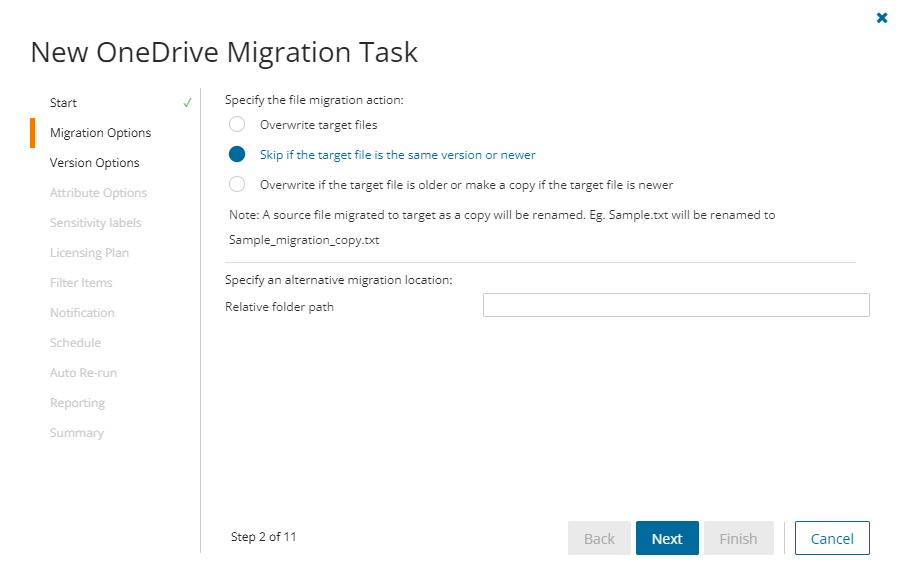This screenshot has height=585, width=900.
Task: Choose overwrite if older or copy if newer
Action: pyautogui.click(x=237, y=185)
